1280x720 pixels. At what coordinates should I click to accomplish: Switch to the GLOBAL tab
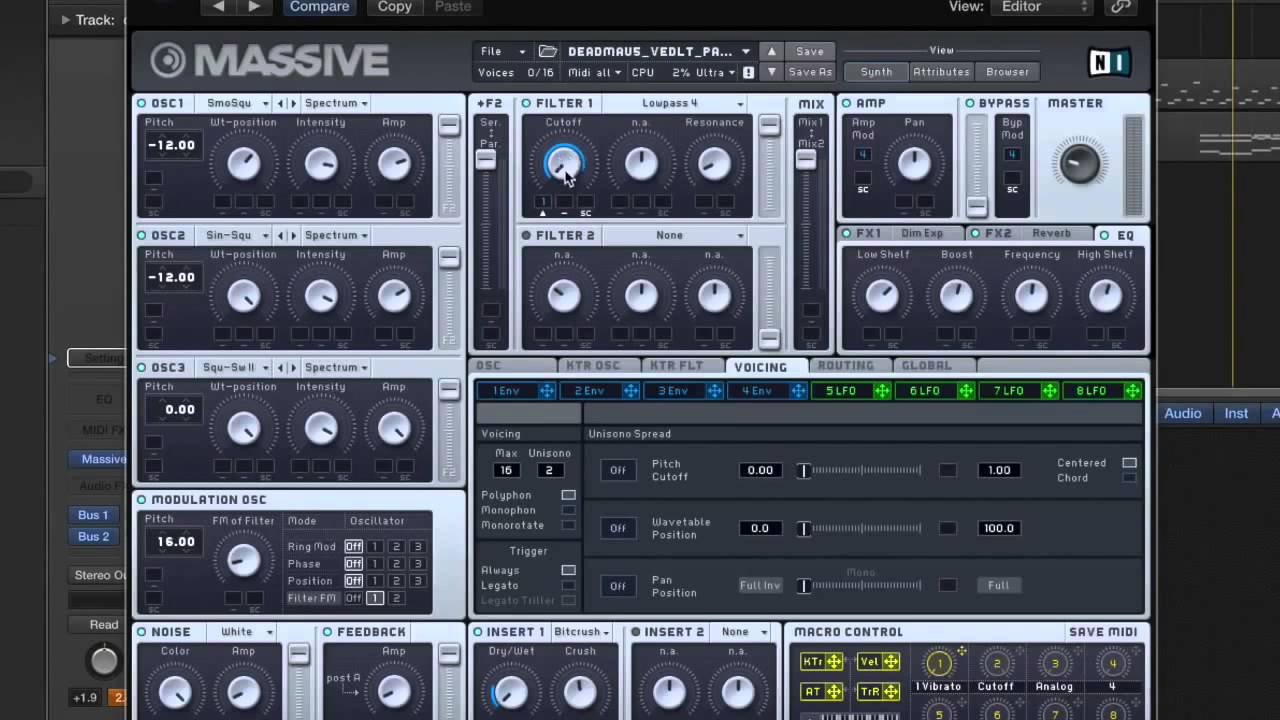click(x=932, y=366)
